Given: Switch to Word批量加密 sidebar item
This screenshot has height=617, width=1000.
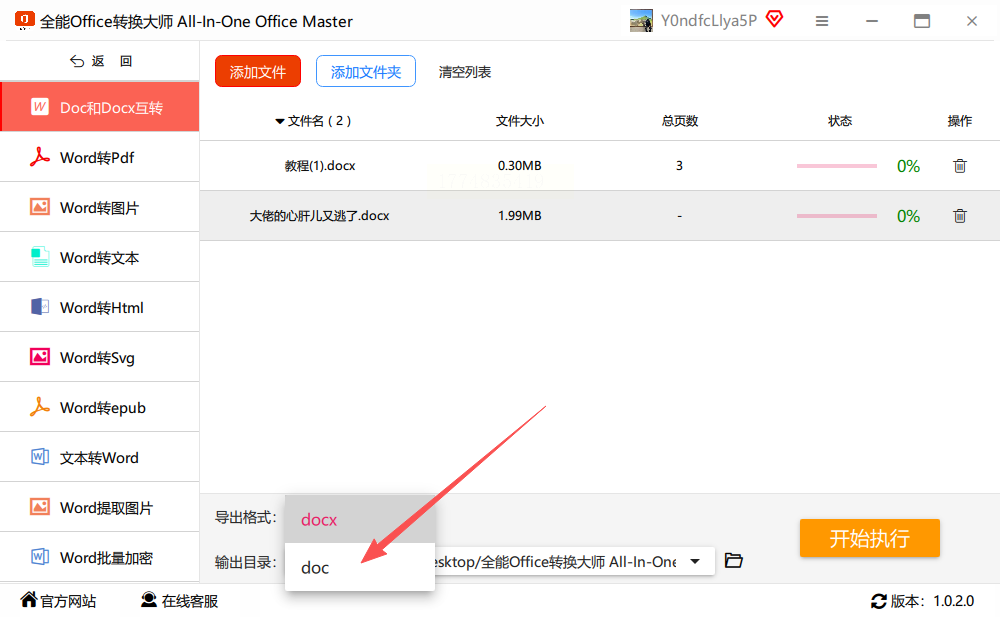Looking at the screenshot, I should pos(100,557).
